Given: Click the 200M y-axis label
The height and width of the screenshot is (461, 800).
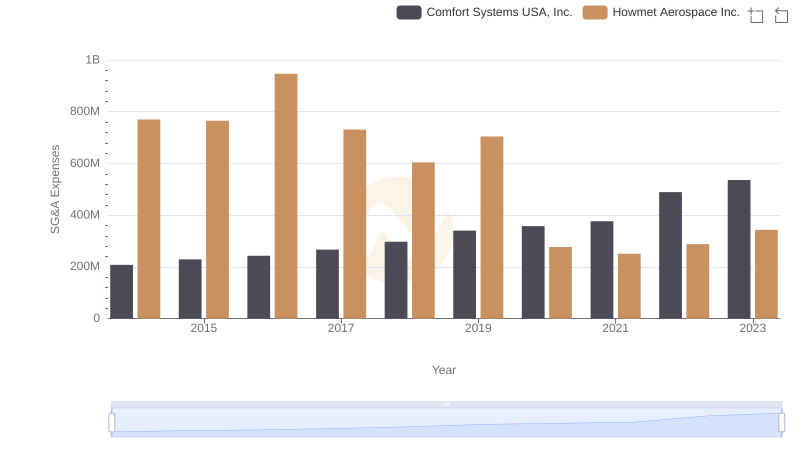Looking at the screenshot, I should point(85,267).
